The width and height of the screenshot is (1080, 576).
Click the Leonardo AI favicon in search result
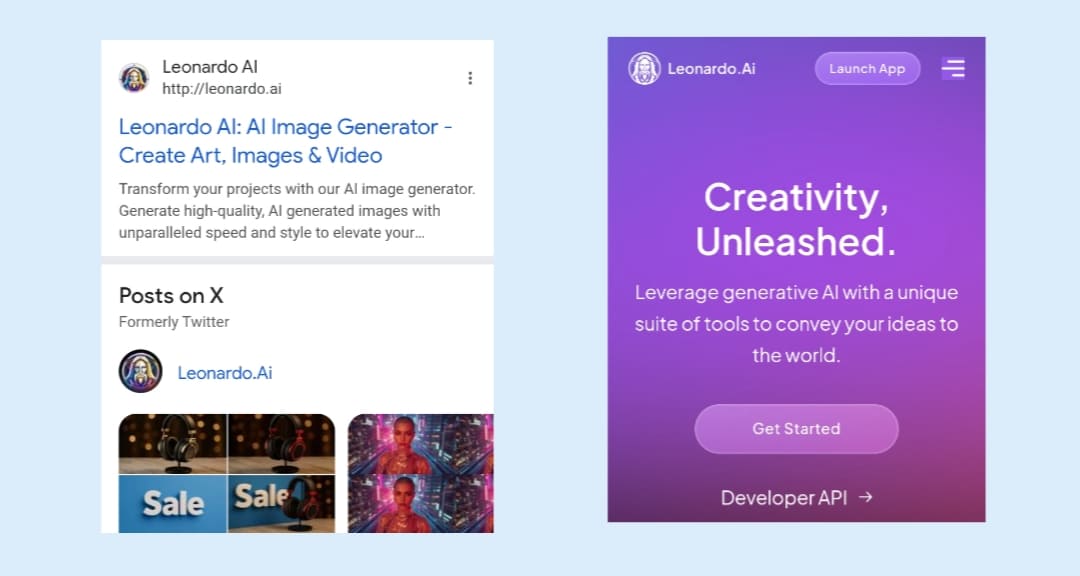[x=134, y=78]
